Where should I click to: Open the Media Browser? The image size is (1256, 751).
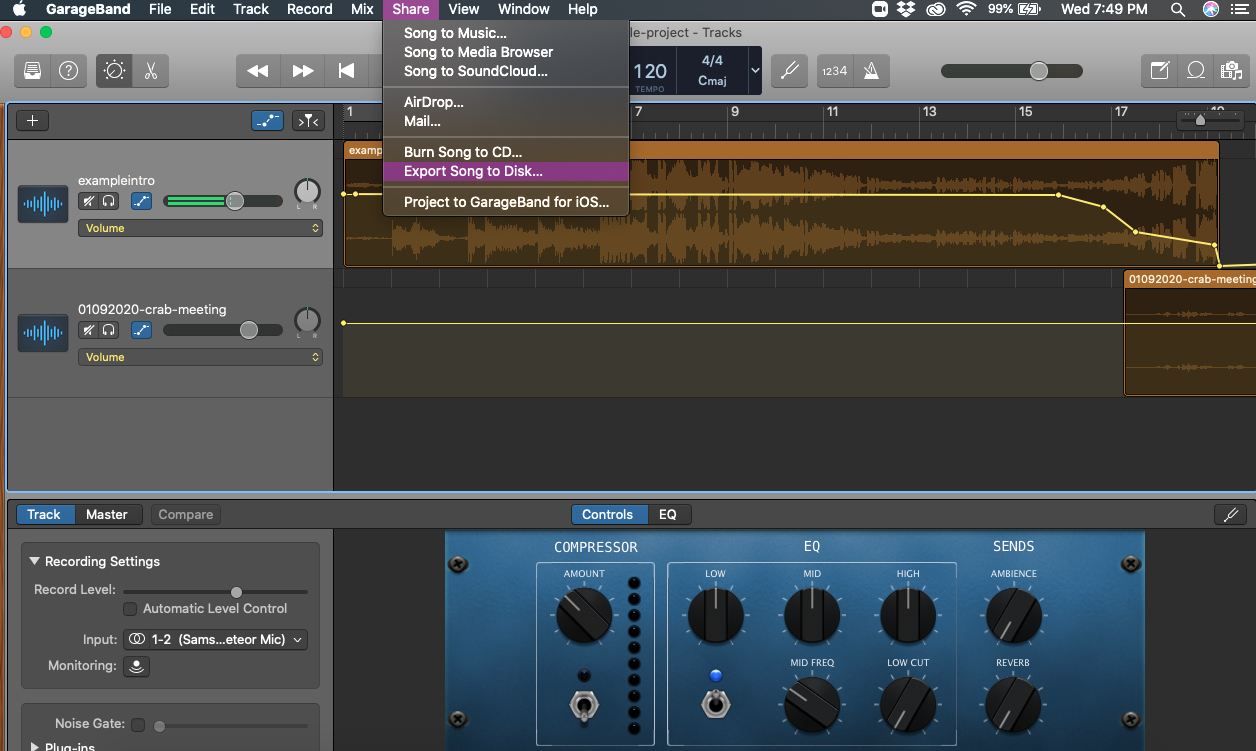[x=1230, y=71]
